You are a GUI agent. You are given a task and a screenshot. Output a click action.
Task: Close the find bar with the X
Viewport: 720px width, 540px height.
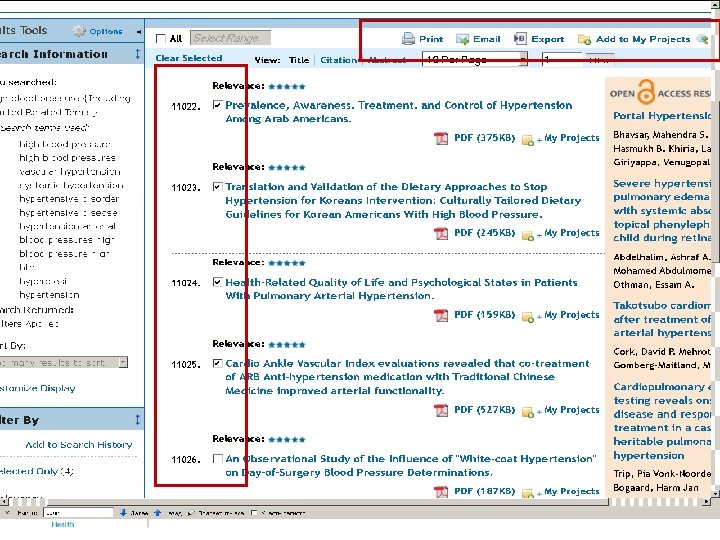(7, 512)
